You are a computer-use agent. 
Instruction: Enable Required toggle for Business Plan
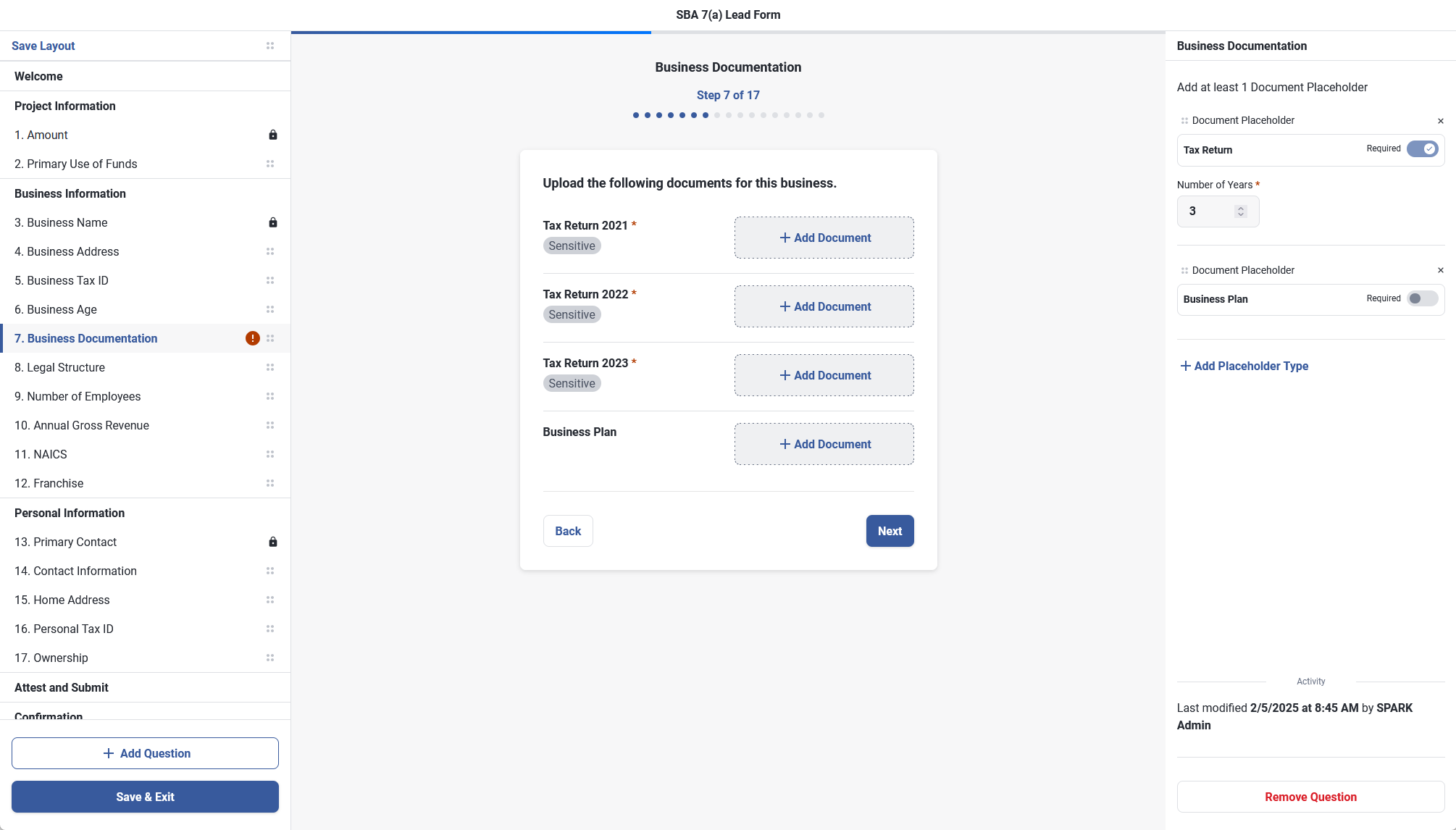coord(1422,298)
